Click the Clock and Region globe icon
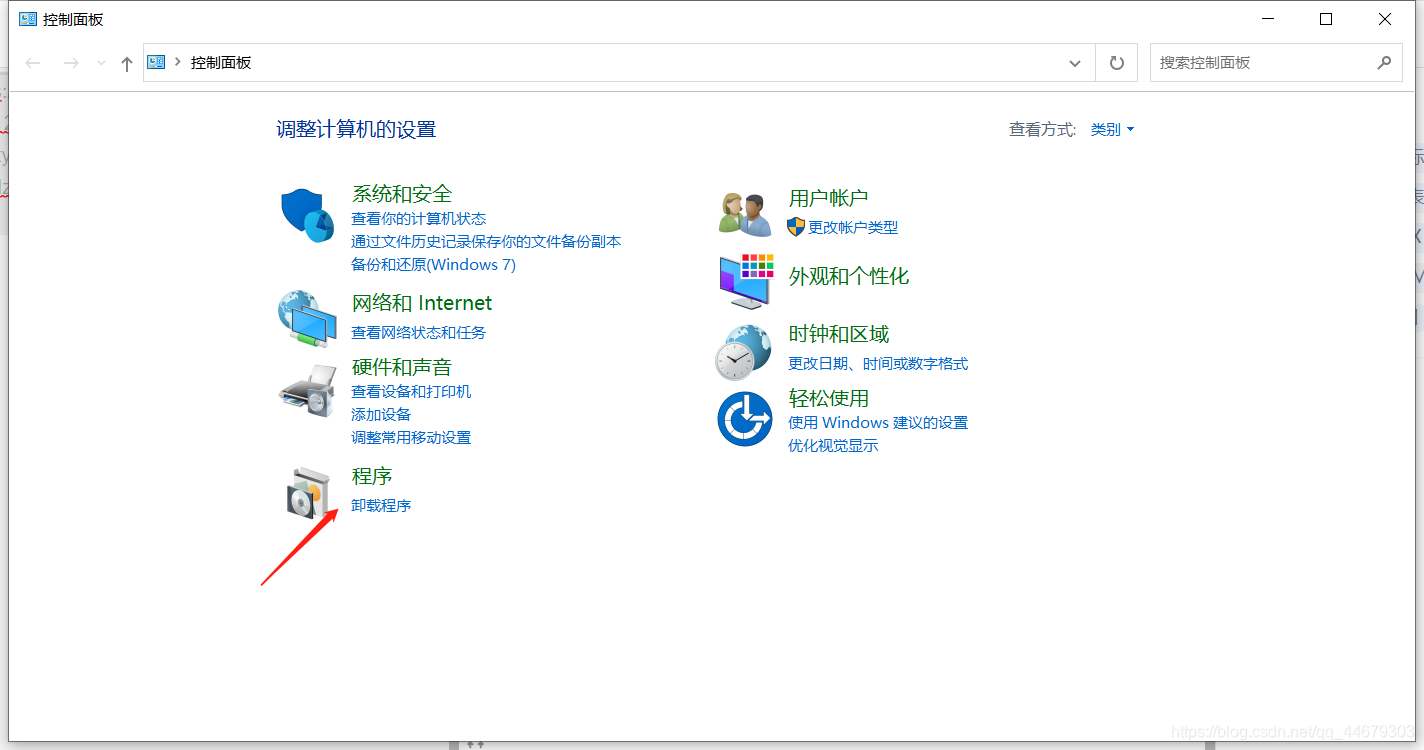 pyautogui.click(x=743, y=352)
